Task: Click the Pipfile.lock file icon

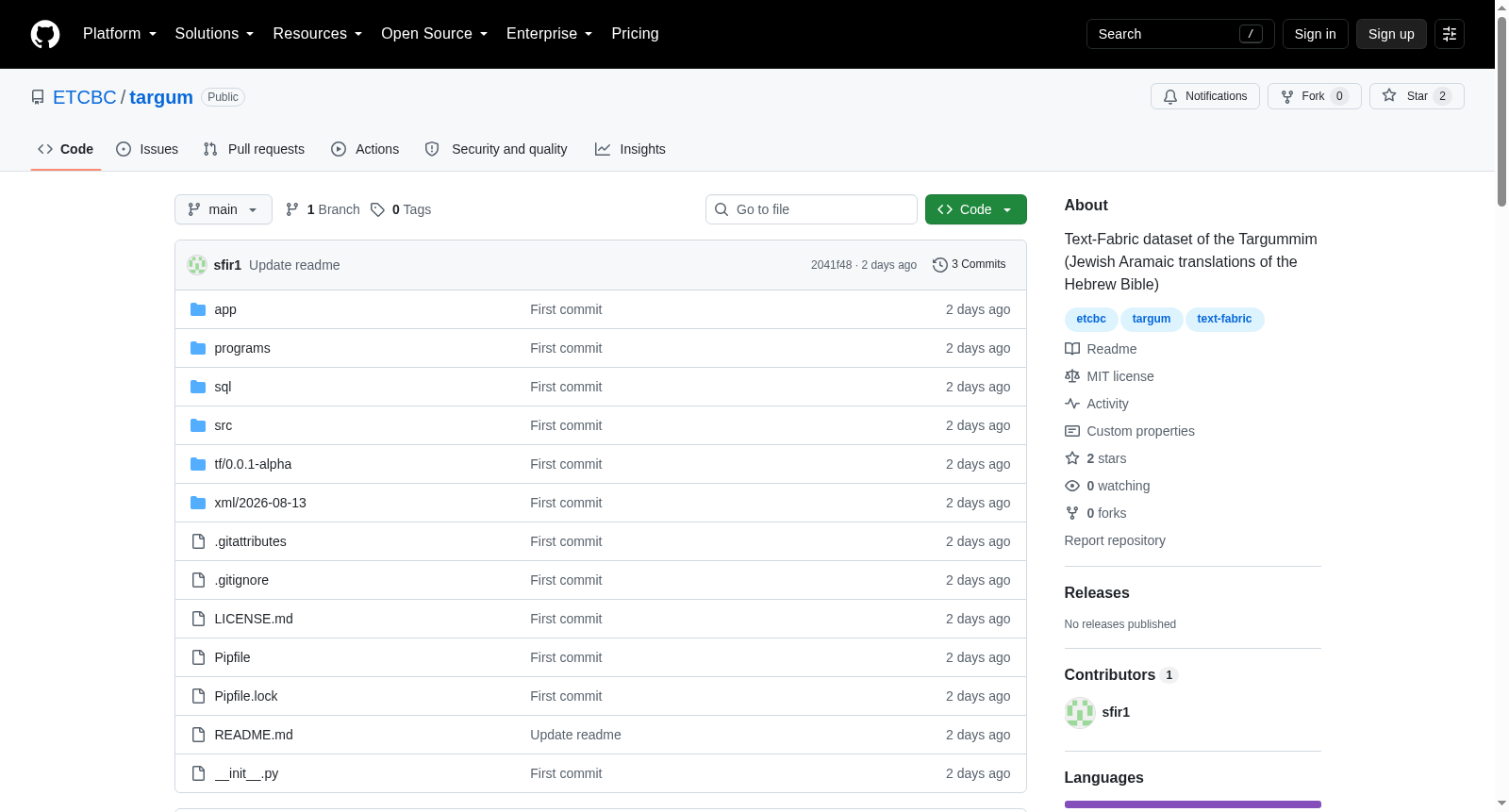Action: [x=198, y=696]
